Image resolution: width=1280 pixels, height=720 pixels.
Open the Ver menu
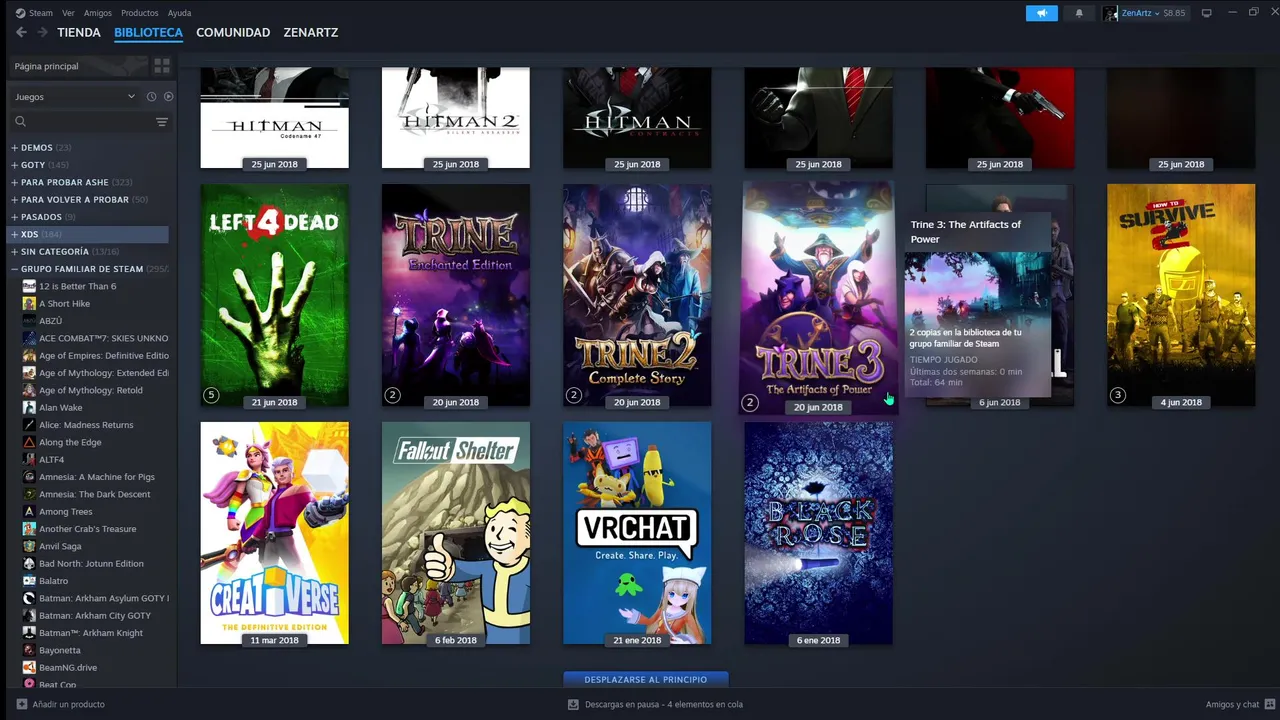[x=68, y=13]
